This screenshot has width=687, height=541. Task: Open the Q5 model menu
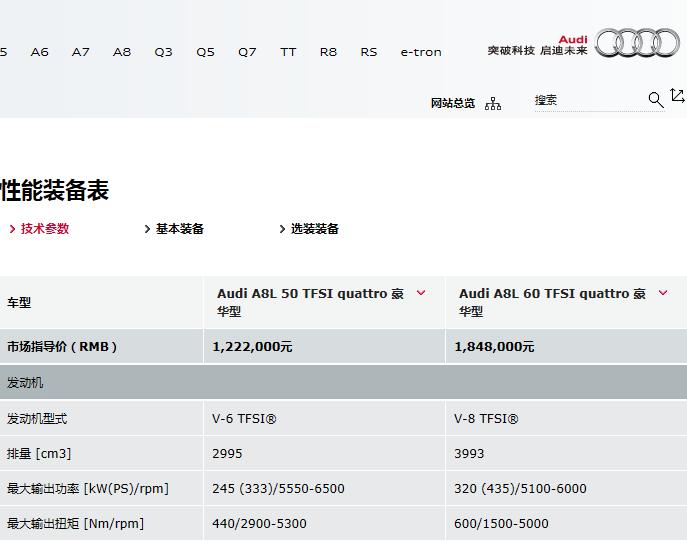coord(205,52)
